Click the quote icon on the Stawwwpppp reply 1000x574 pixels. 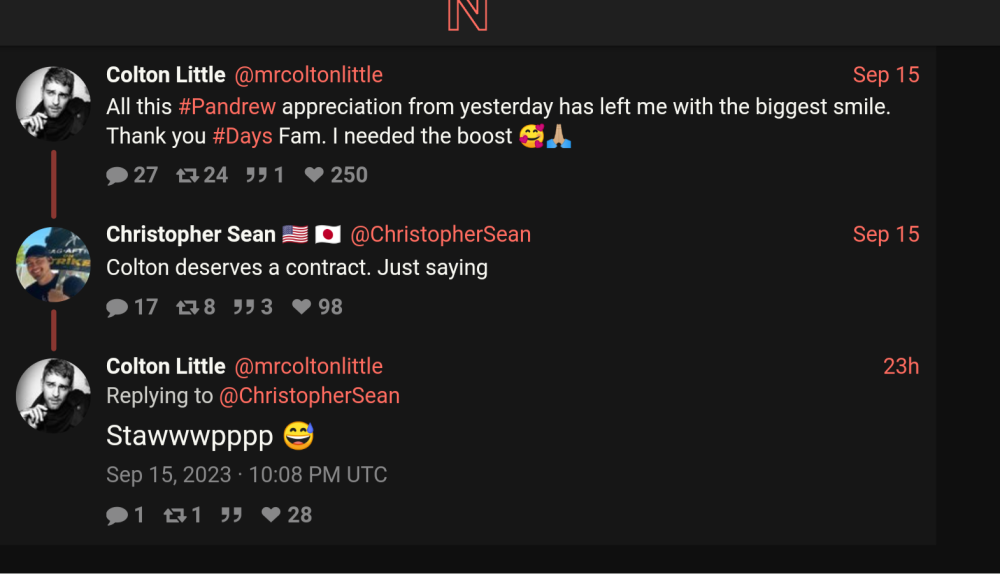click(x=231, y=515)
